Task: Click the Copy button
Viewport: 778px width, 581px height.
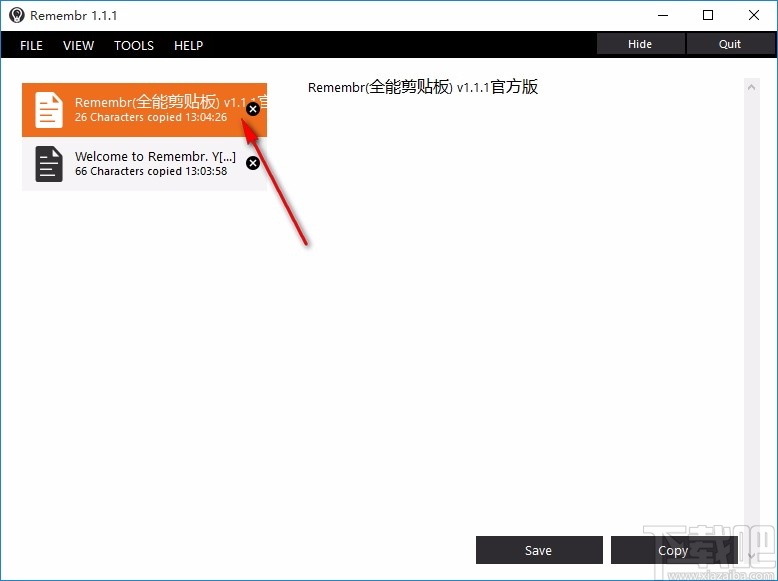Action: 674,550
